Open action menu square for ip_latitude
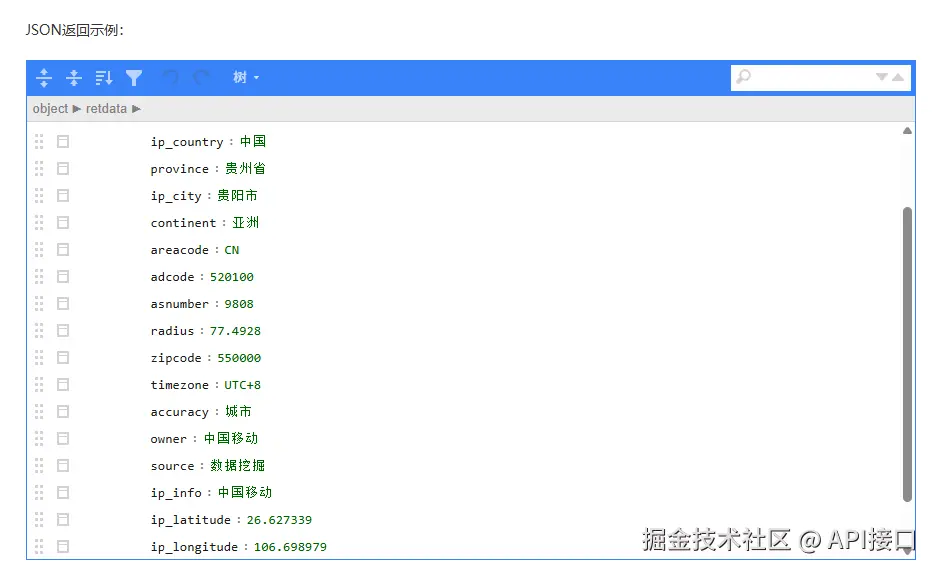 [x=63, y=520]
